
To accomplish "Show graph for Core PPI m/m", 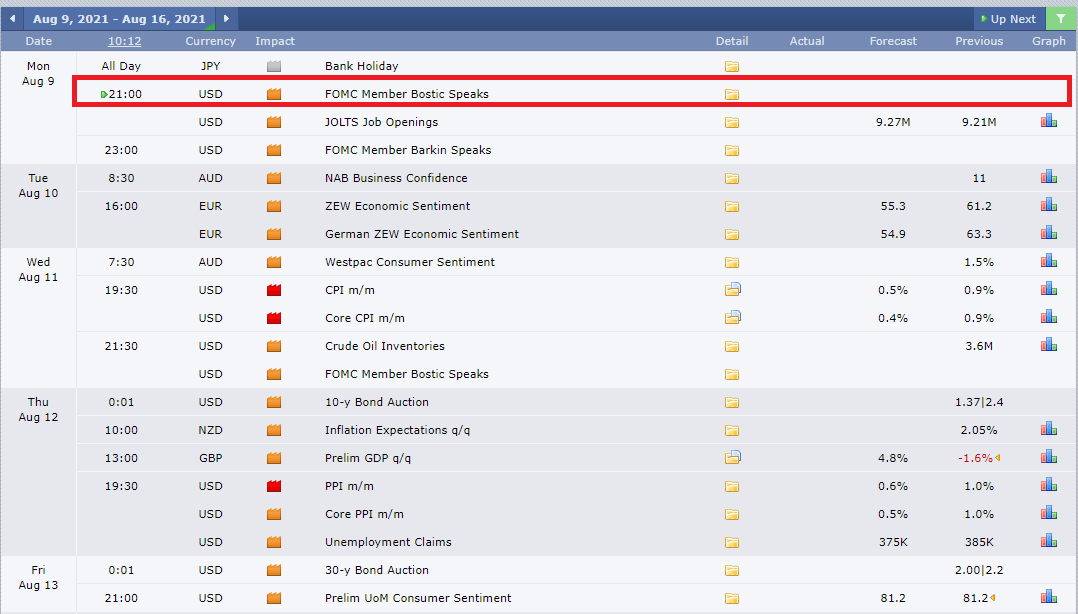I will [x=1048, y=513].
